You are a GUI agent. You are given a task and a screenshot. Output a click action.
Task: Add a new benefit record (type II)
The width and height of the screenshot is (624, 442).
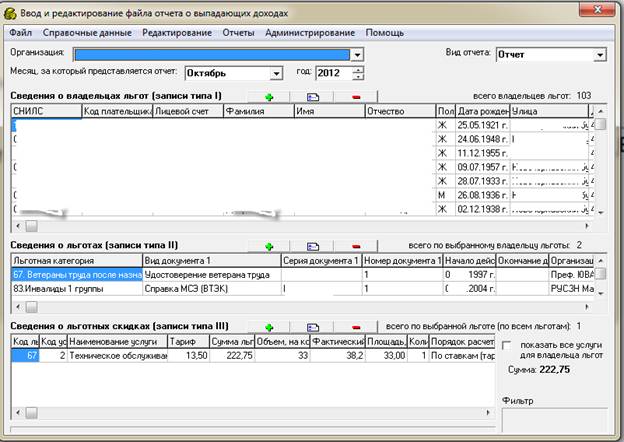[x=269, y=247]
